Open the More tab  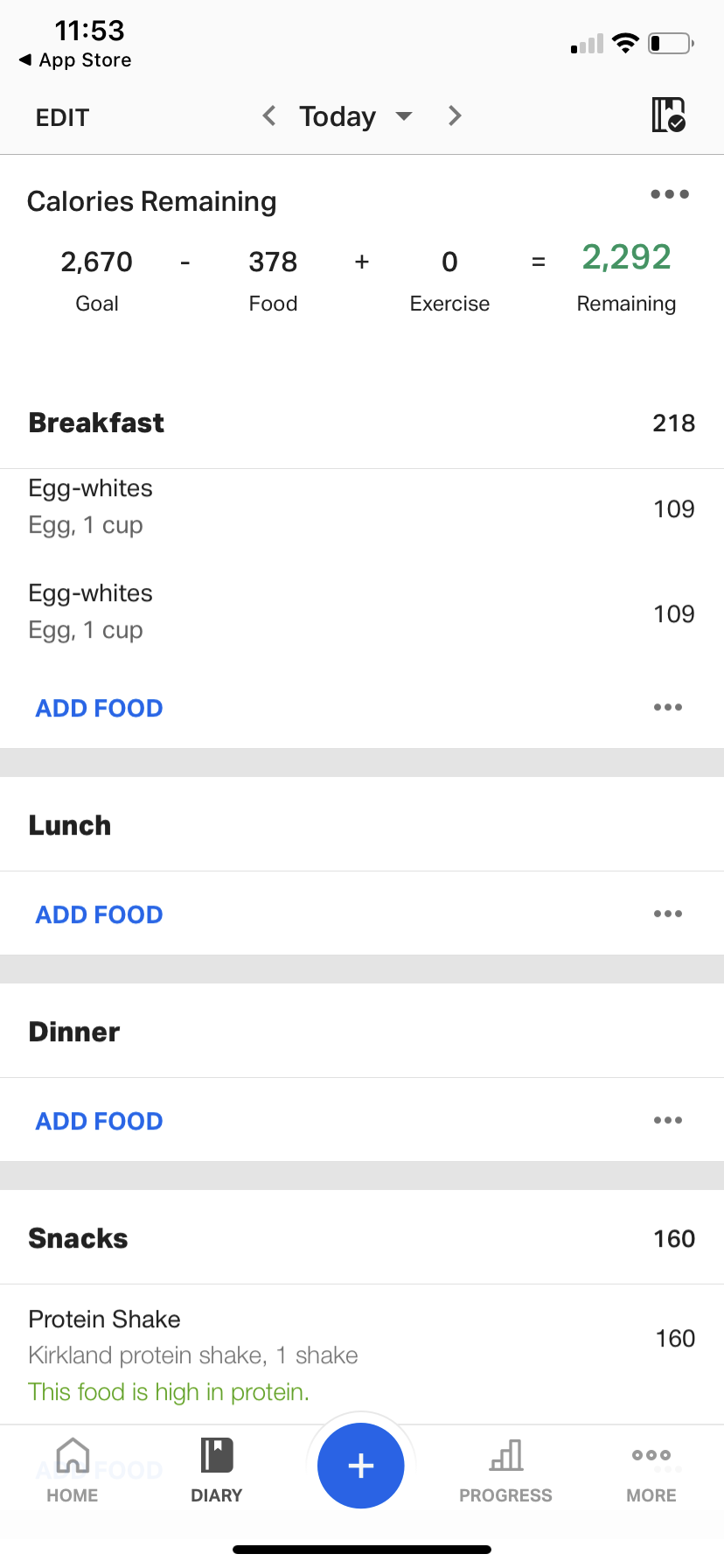pyautogui.click(x=651, y=1471)
